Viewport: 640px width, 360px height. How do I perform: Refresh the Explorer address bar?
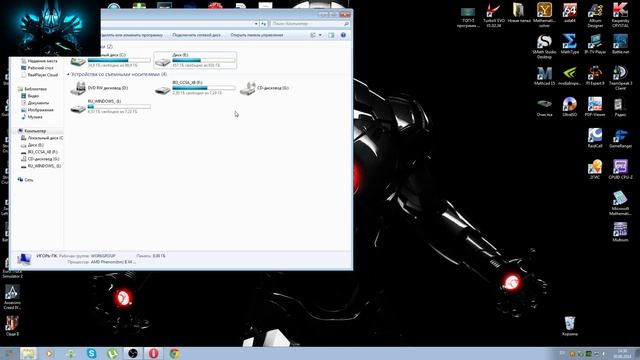pos(264,24)
